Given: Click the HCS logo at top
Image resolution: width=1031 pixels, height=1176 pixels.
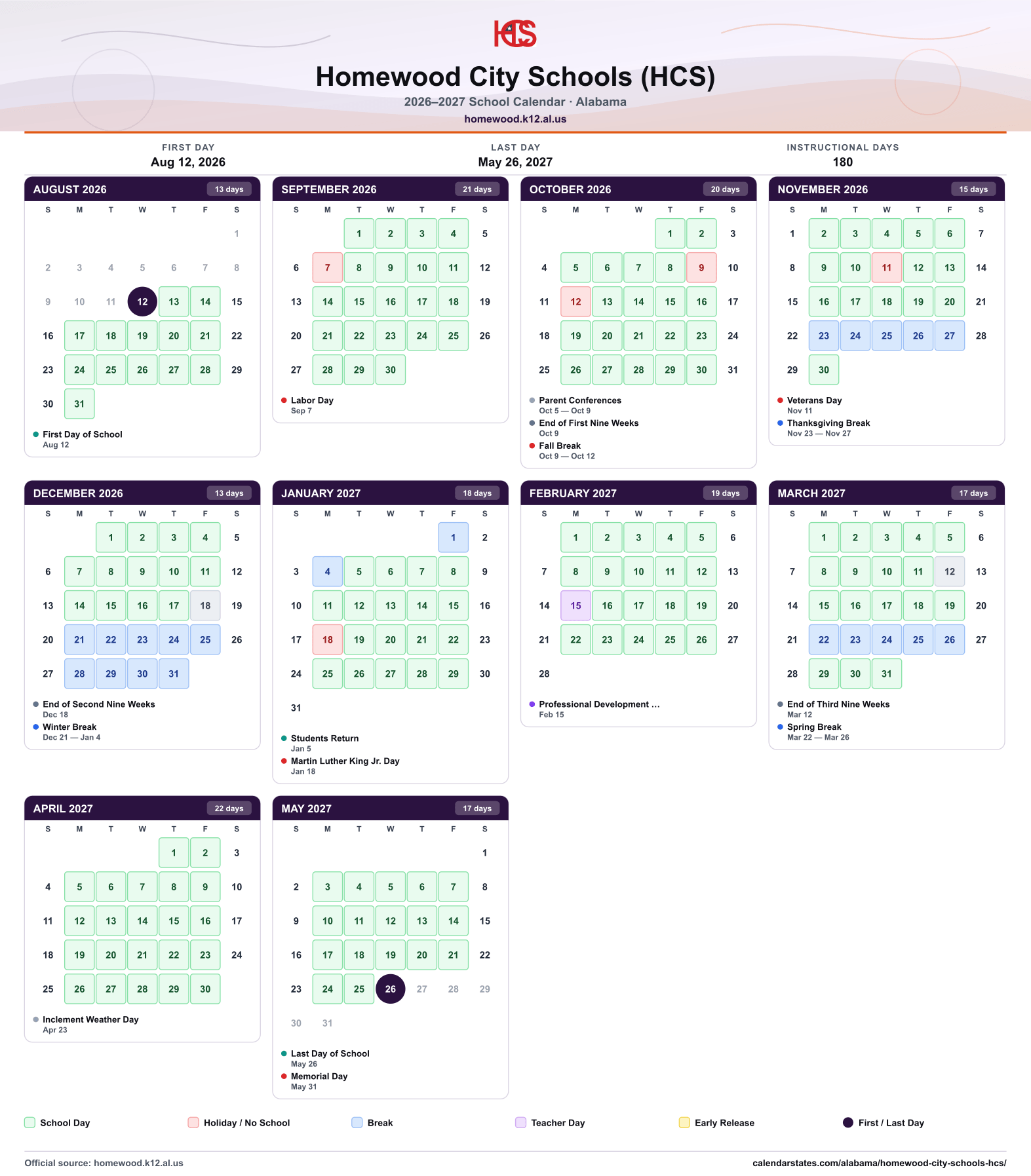Looking at the screenshot, I should coord(515,34).
